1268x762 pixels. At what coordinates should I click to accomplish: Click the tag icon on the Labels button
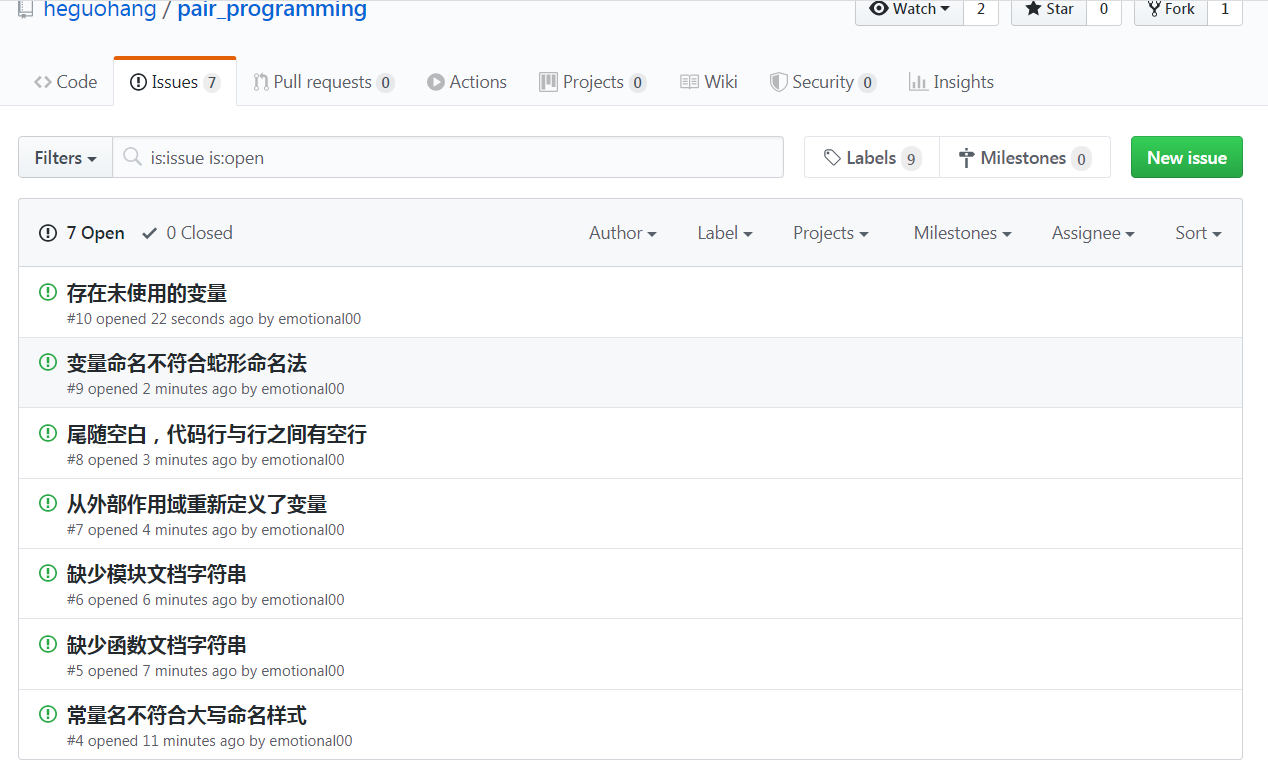click(x=832, y=157)
